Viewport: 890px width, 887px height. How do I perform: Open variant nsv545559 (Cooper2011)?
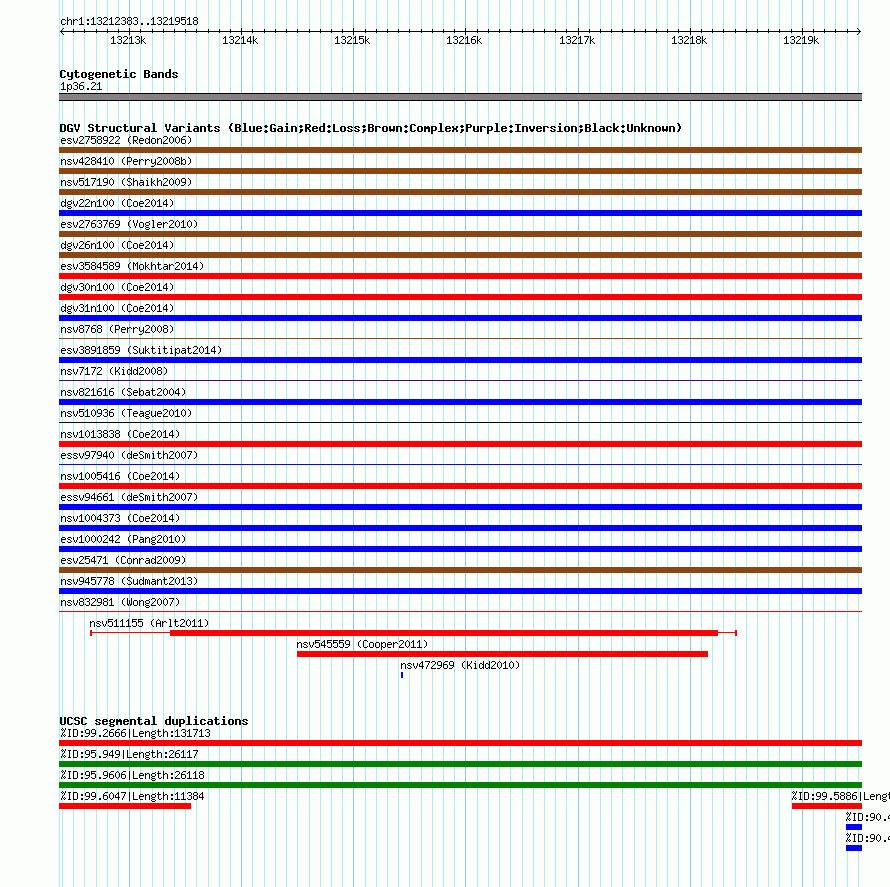[x=362, y=644]
